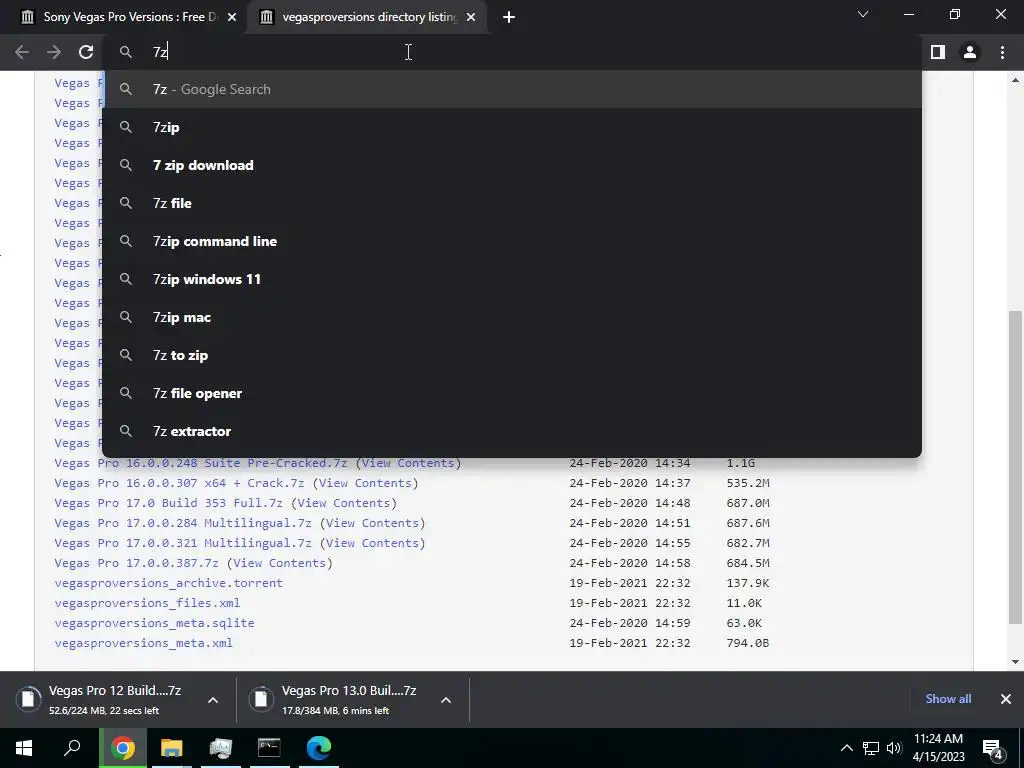Click Chrome icon in taskbar
Screen dimensions: 1024x768
(x=123, y=748)
